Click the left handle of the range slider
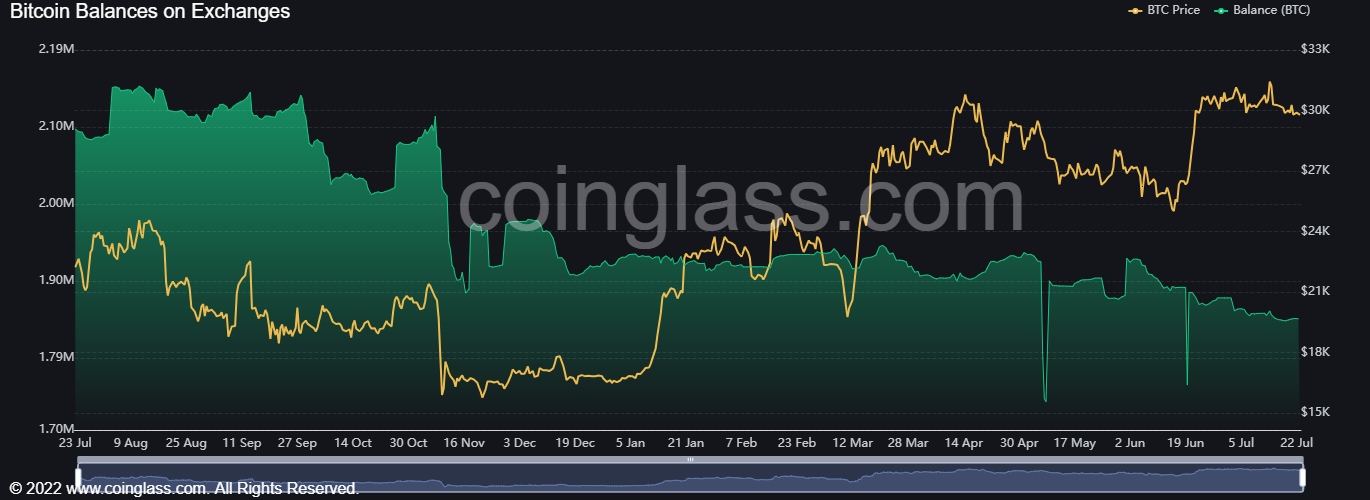The width and height of the screenshot is (1370, 500). 78,475
